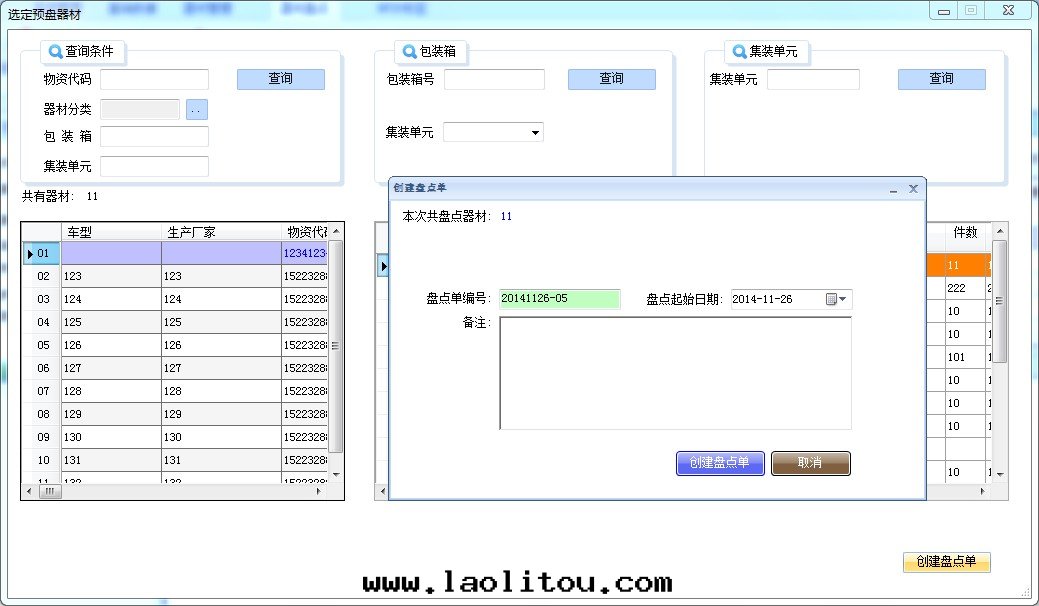1039x606 pixels.
Task: Click inside the 备注 text area
Action: 675,373
